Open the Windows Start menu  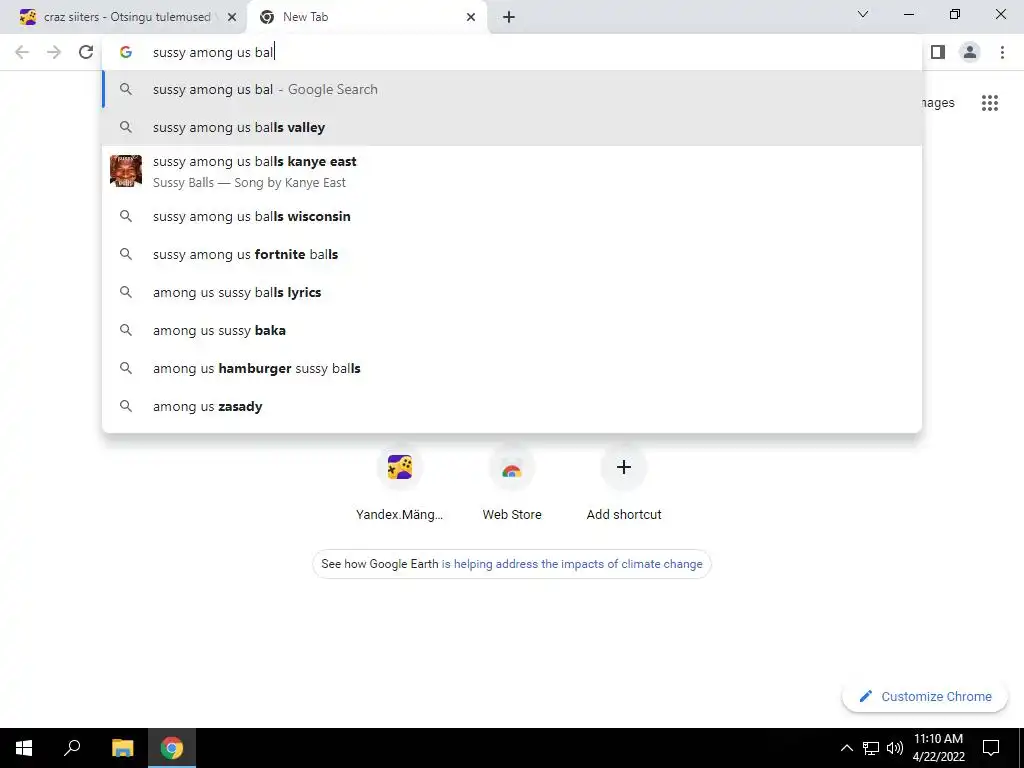point(24,748)
